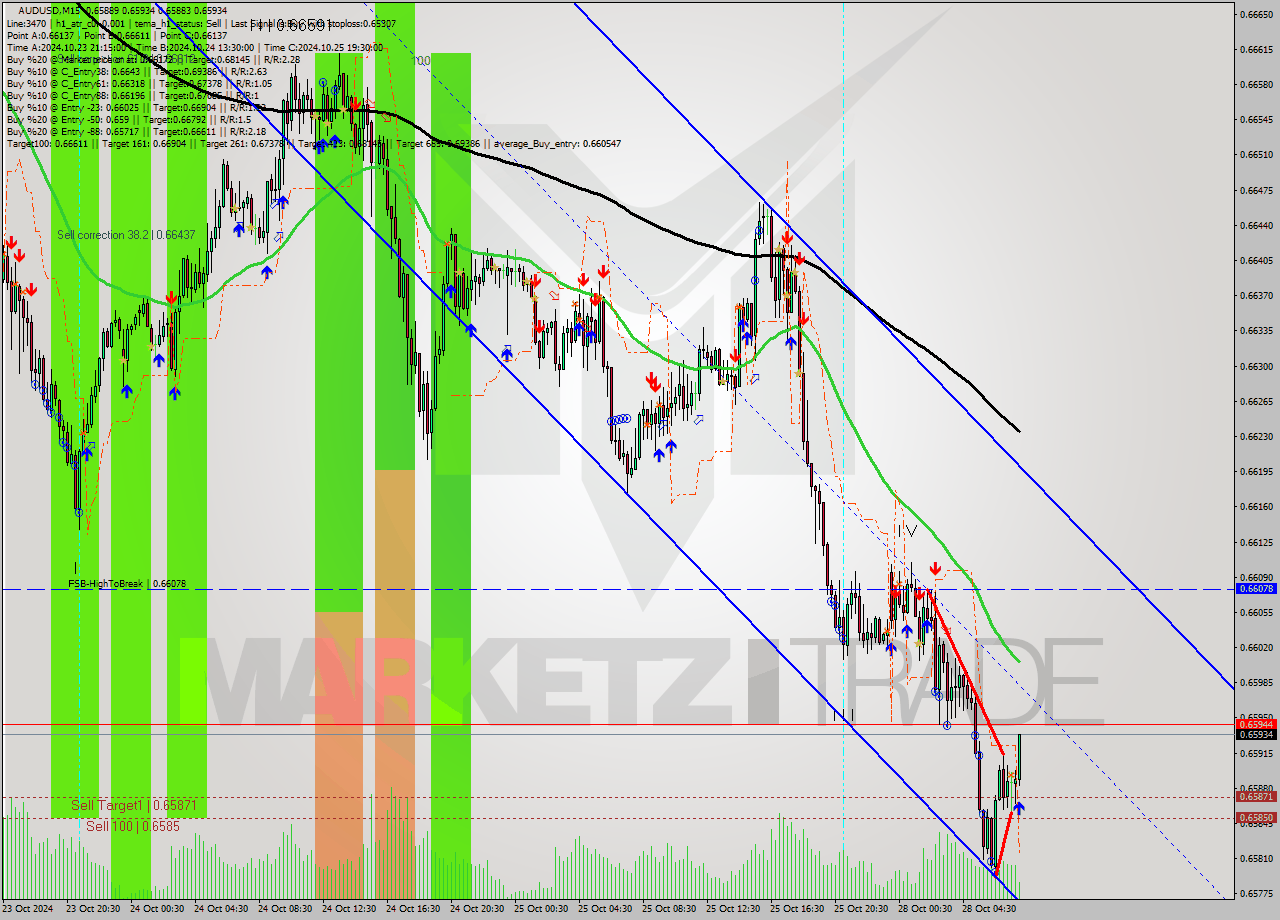Click the 0.66545 price scale value
This screenshot has height=920, width=1280.
(1258, 119)
